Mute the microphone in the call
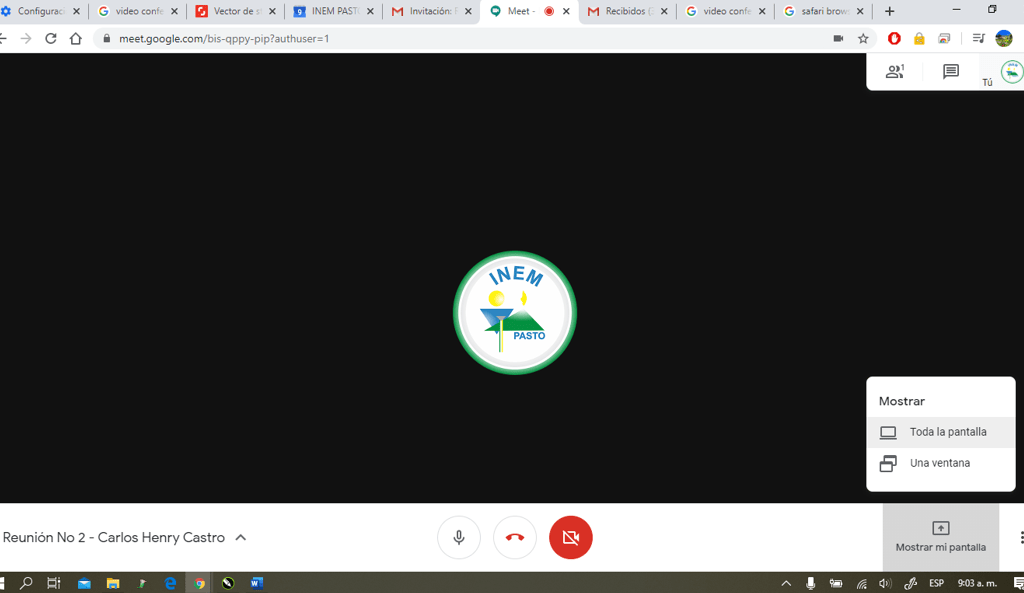The image size is (1024, 593). point(459,537)
